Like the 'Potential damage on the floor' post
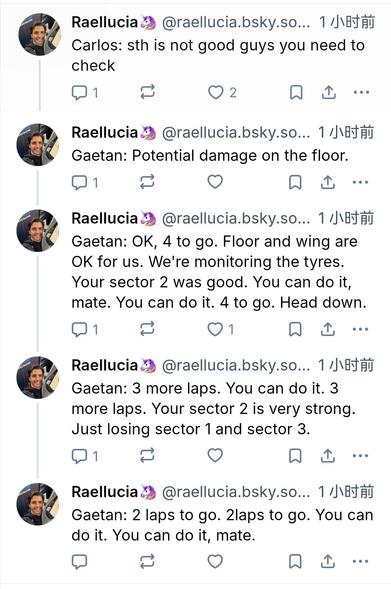 [215, 182]
